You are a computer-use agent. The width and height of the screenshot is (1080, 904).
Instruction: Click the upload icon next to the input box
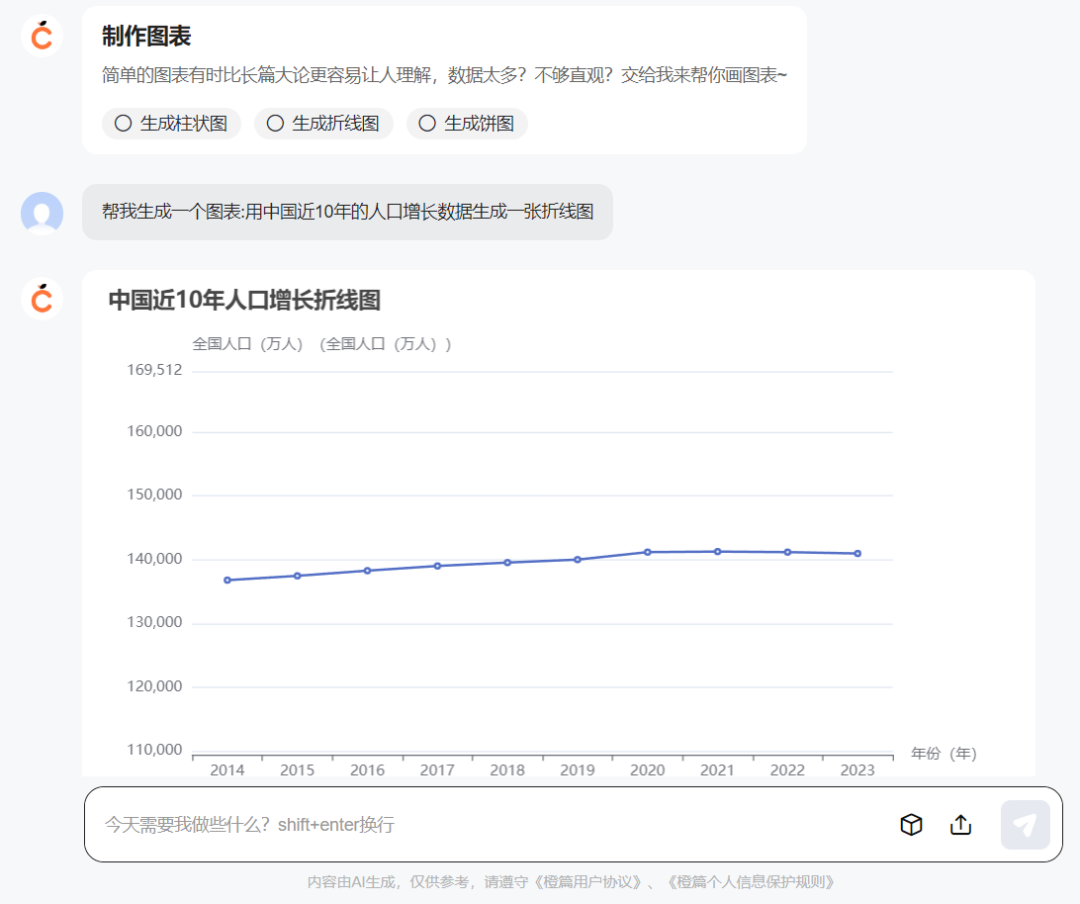[960, 824]
